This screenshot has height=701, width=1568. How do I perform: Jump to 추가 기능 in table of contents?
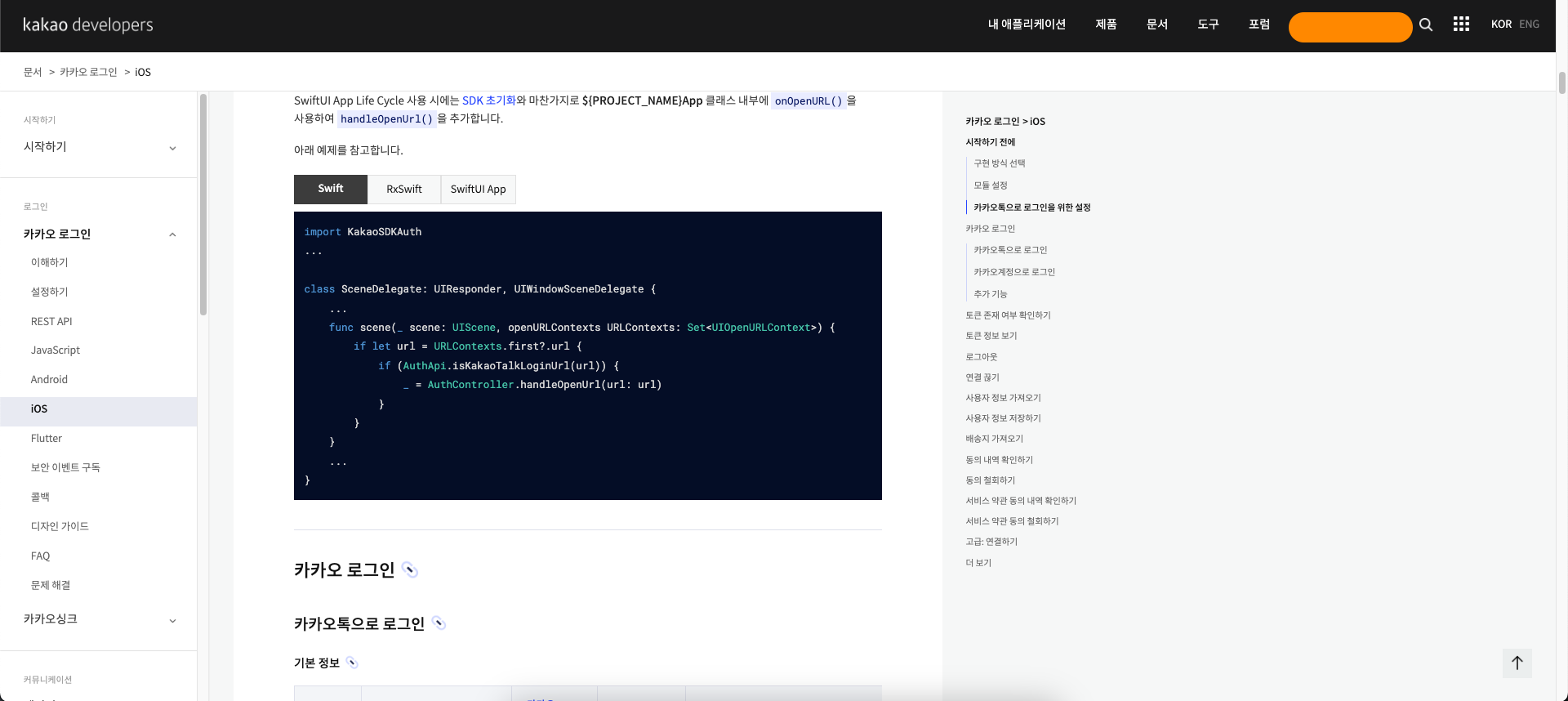pyautogui.click(x=991, y=294)
